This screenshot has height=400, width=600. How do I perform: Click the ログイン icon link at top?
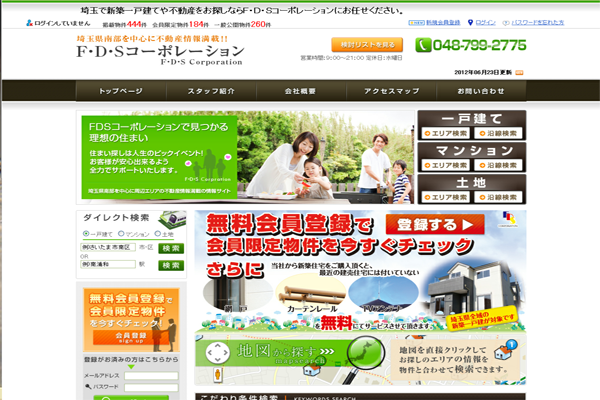pos(483,21)
